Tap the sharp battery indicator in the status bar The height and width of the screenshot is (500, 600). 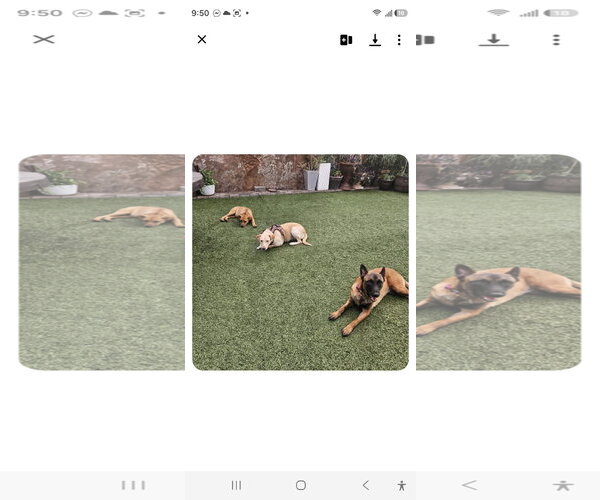[401, 13]
